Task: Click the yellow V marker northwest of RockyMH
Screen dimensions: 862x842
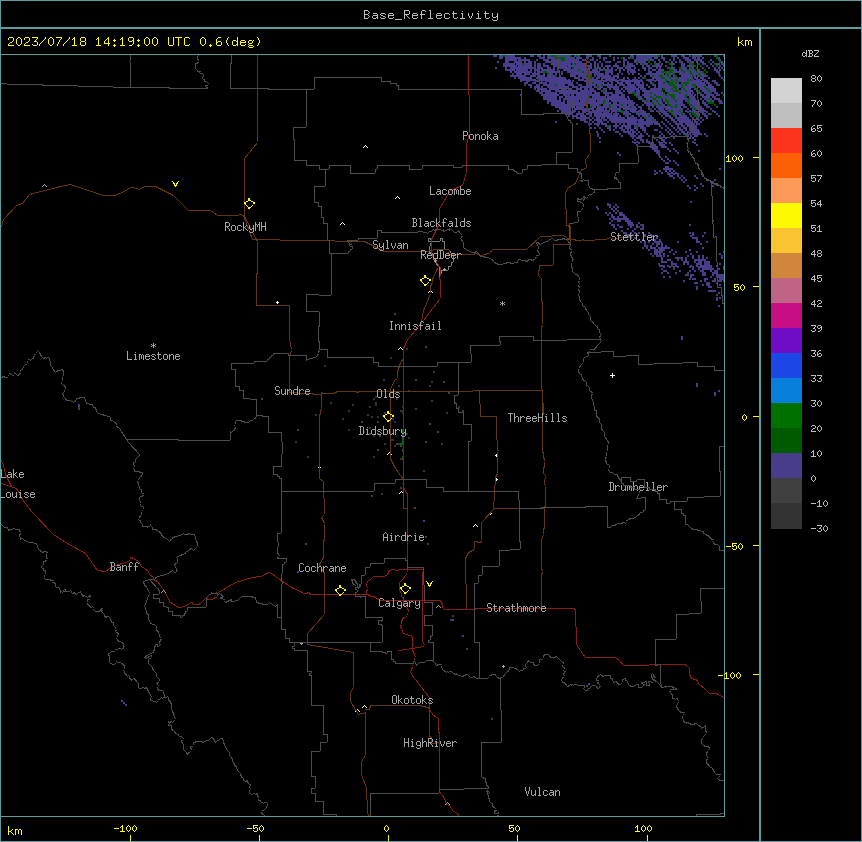Action: point(175,184)
